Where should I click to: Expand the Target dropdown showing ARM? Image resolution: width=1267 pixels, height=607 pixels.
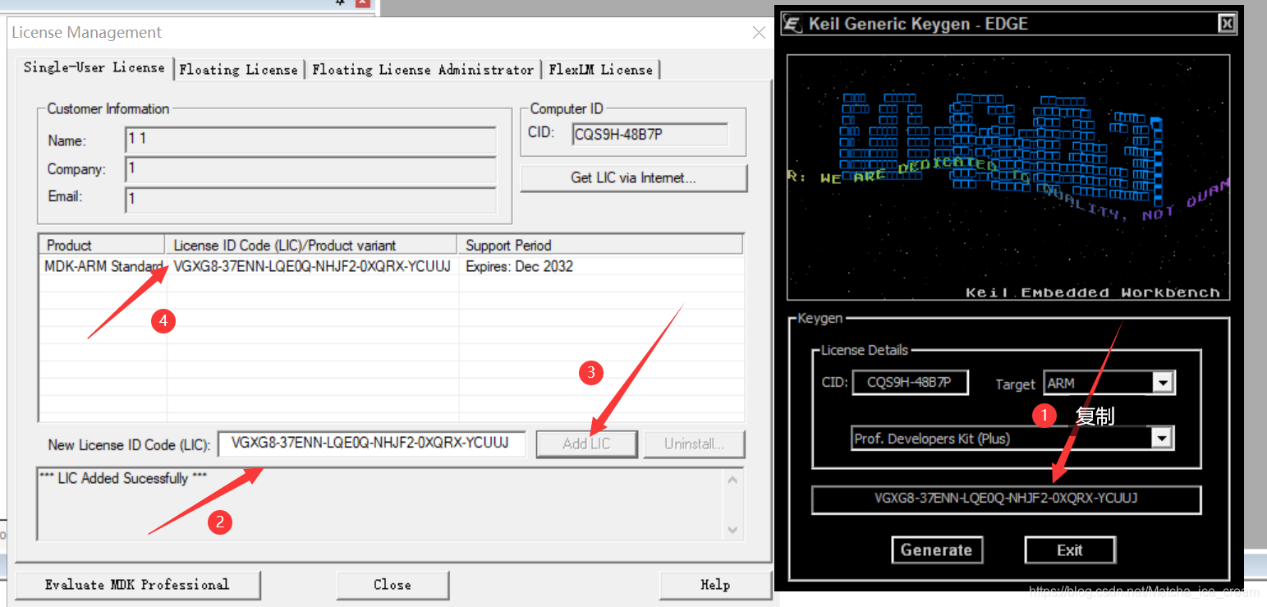pyautogui.click(x=1162, y=383)
